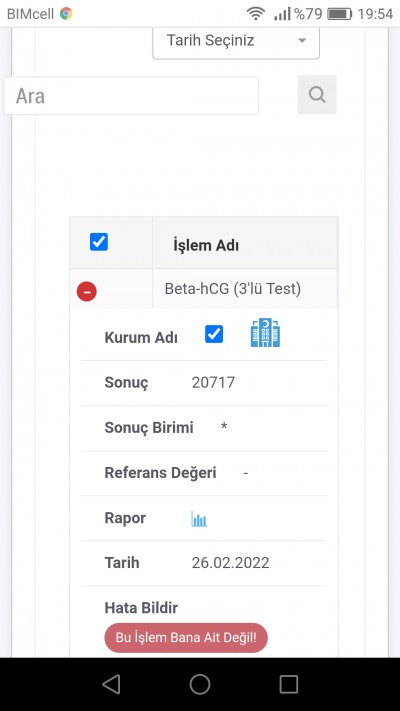Open the Tarih Seçiniz dropdown
This screenshot has width=400, height=711.
pos(236,42)
